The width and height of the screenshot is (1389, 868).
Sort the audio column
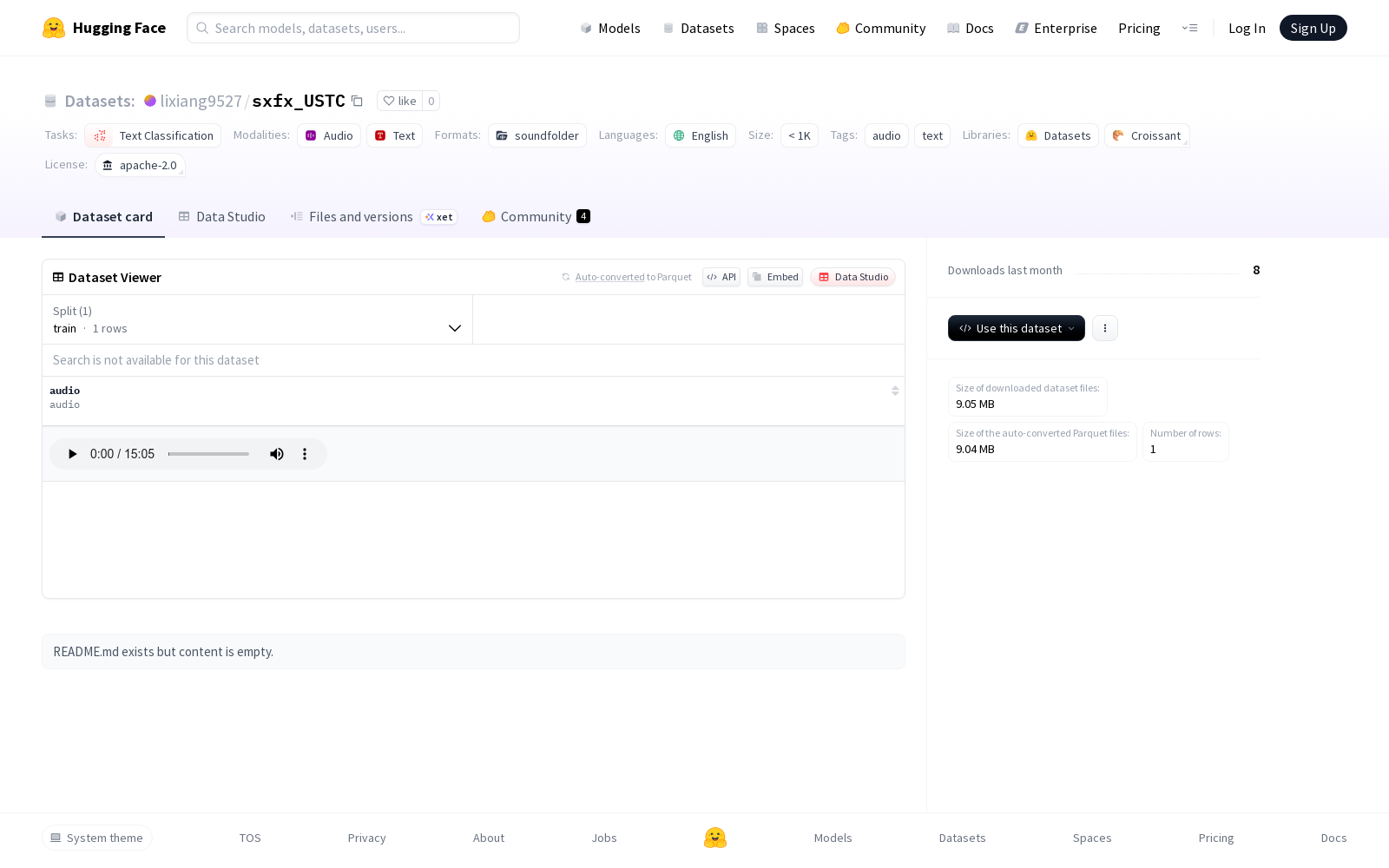point(895,391)
